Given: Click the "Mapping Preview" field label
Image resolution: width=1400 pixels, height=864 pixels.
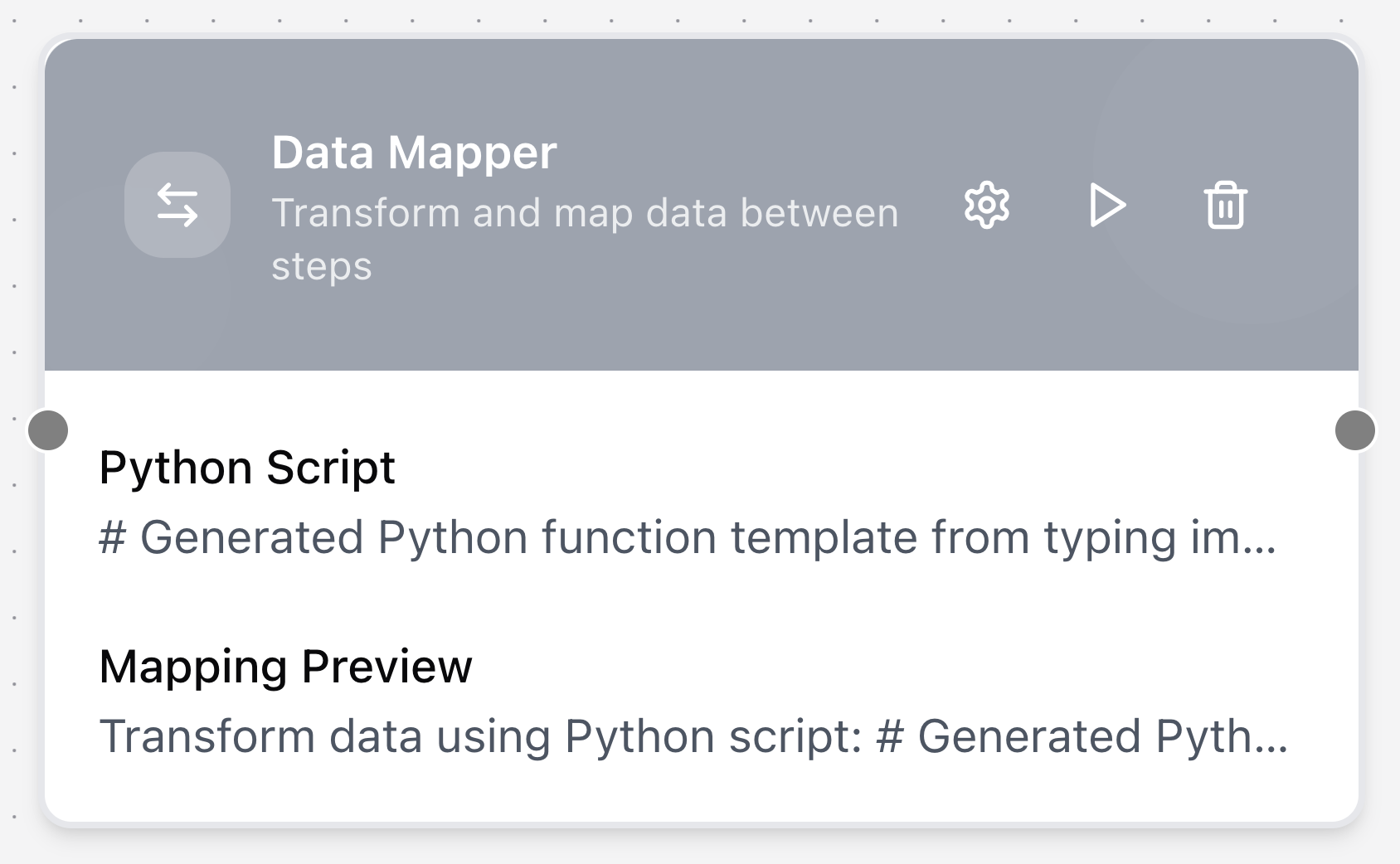Looking at the screenshot, I should click(285, 667).
